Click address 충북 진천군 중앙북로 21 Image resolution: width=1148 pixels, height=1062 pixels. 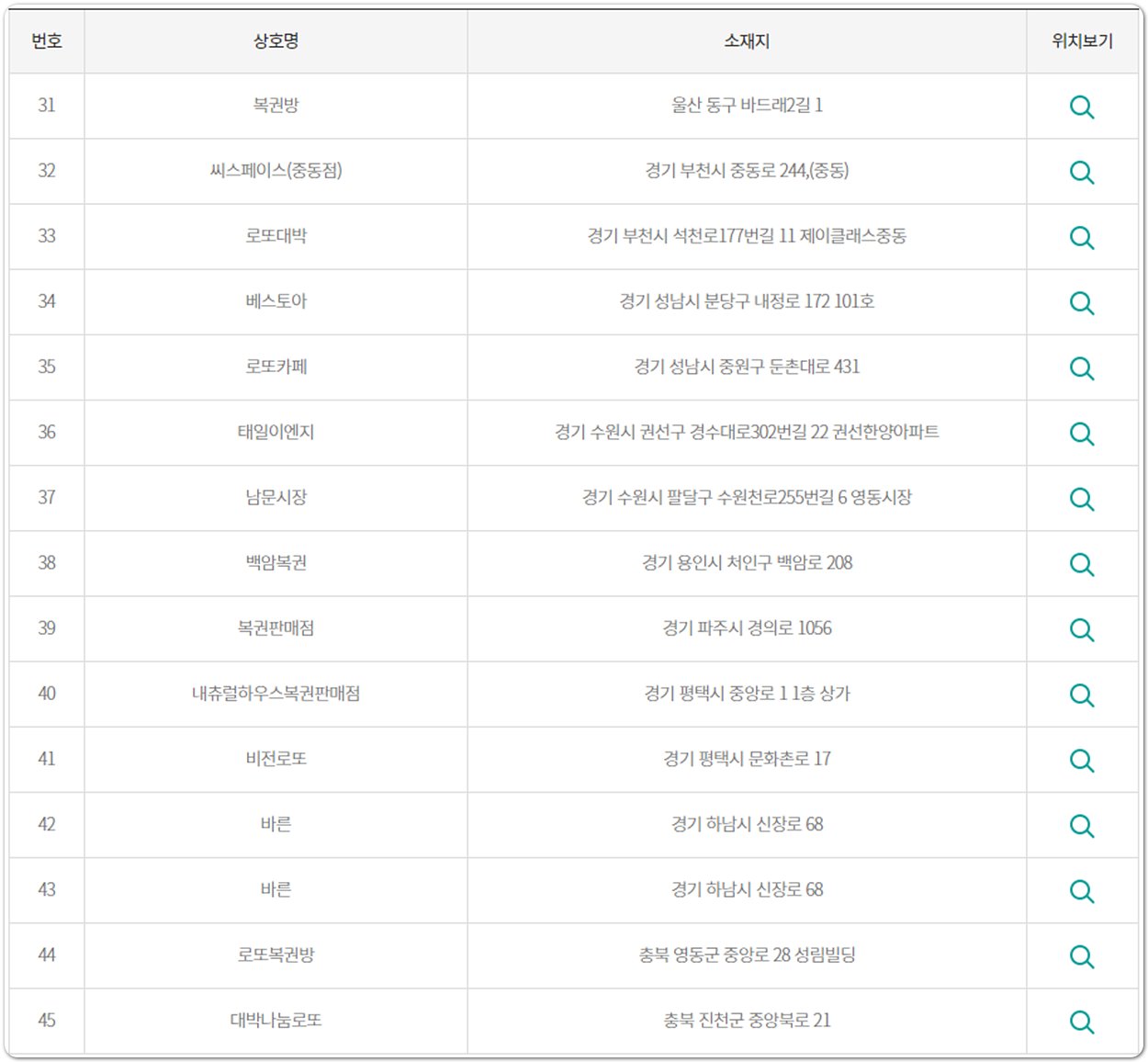[747, 1020]
